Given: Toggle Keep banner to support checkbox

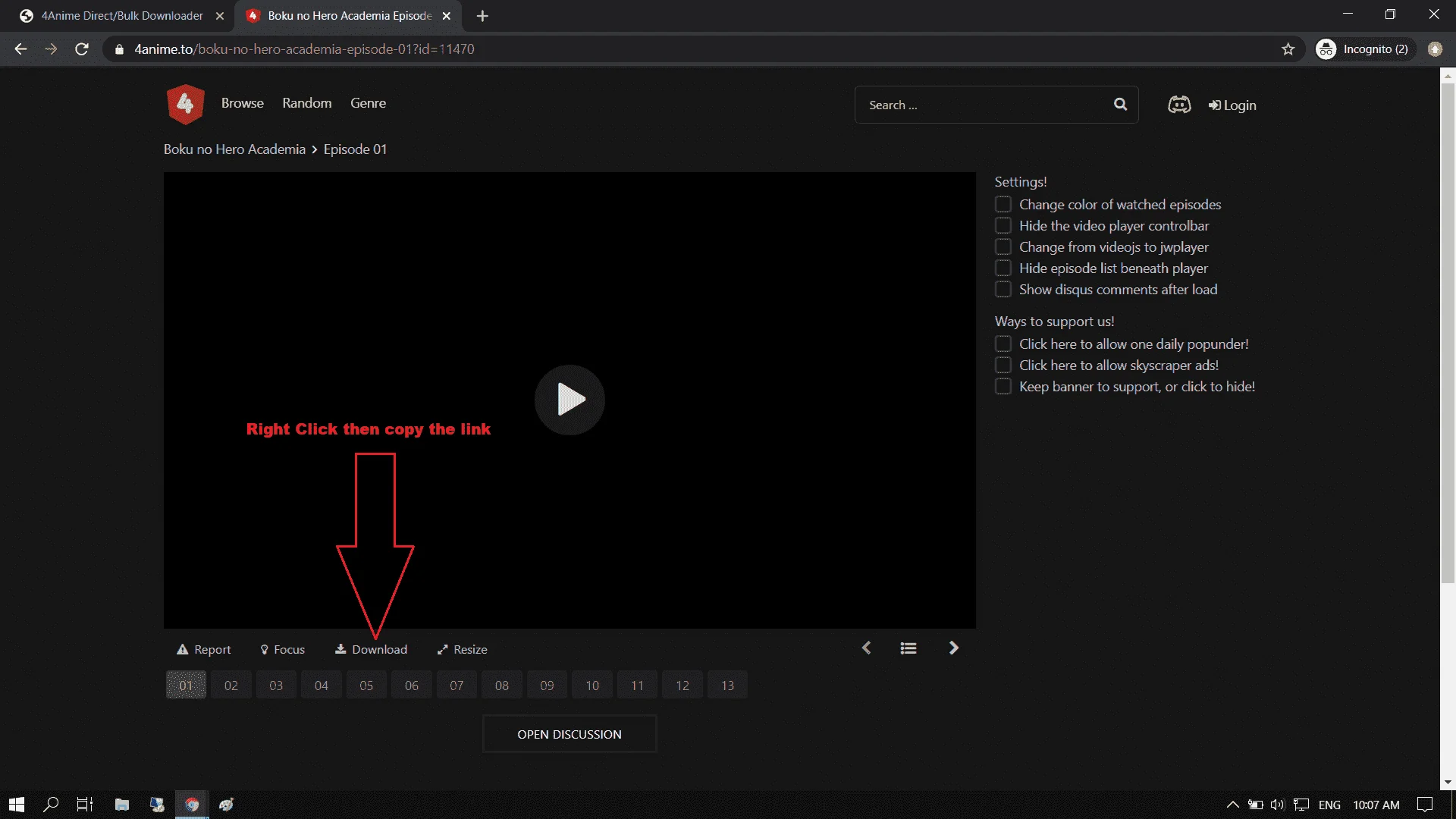Looking at the screenshot, I should [1003, 387].
